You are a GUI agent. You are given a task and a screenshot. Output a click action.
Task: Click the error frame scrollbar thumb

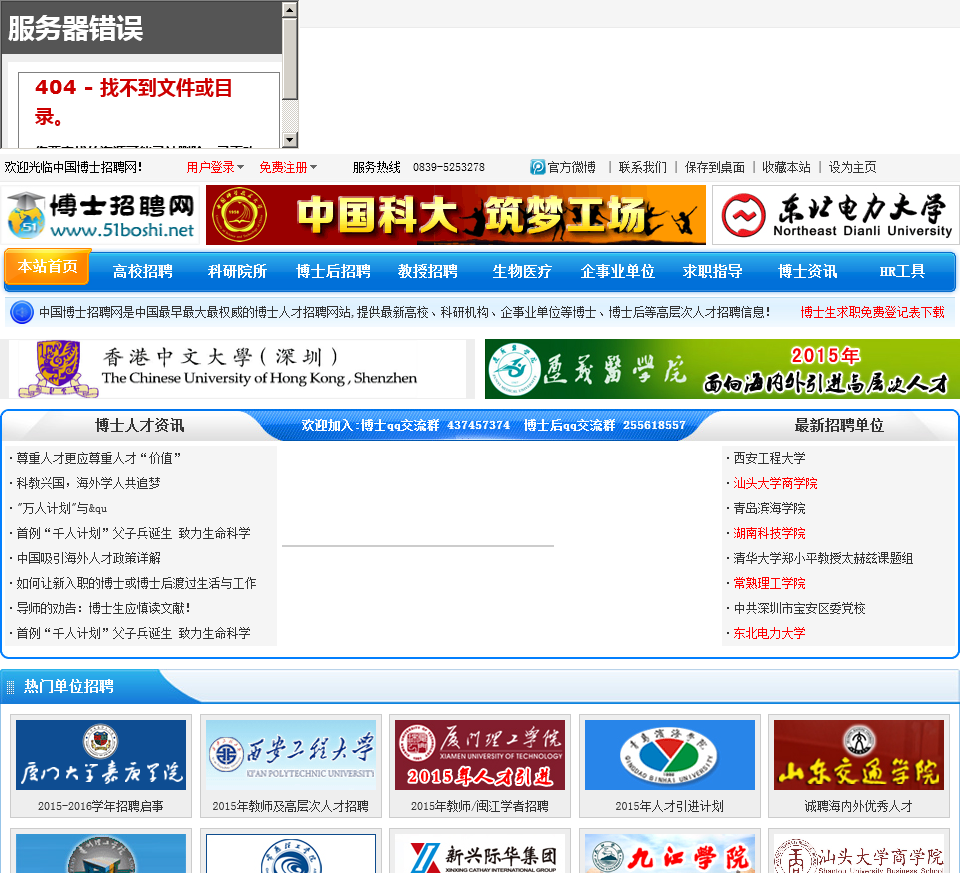coord(290,58)
